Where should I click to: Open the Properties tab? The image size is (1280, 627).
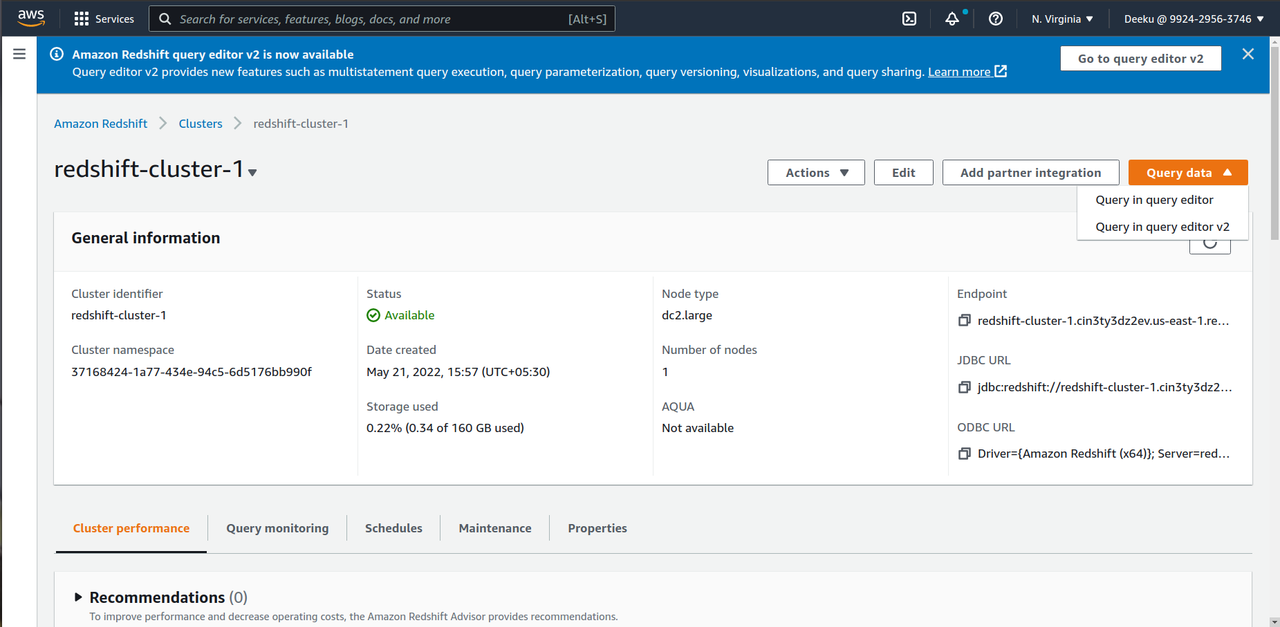pos(597,528)
